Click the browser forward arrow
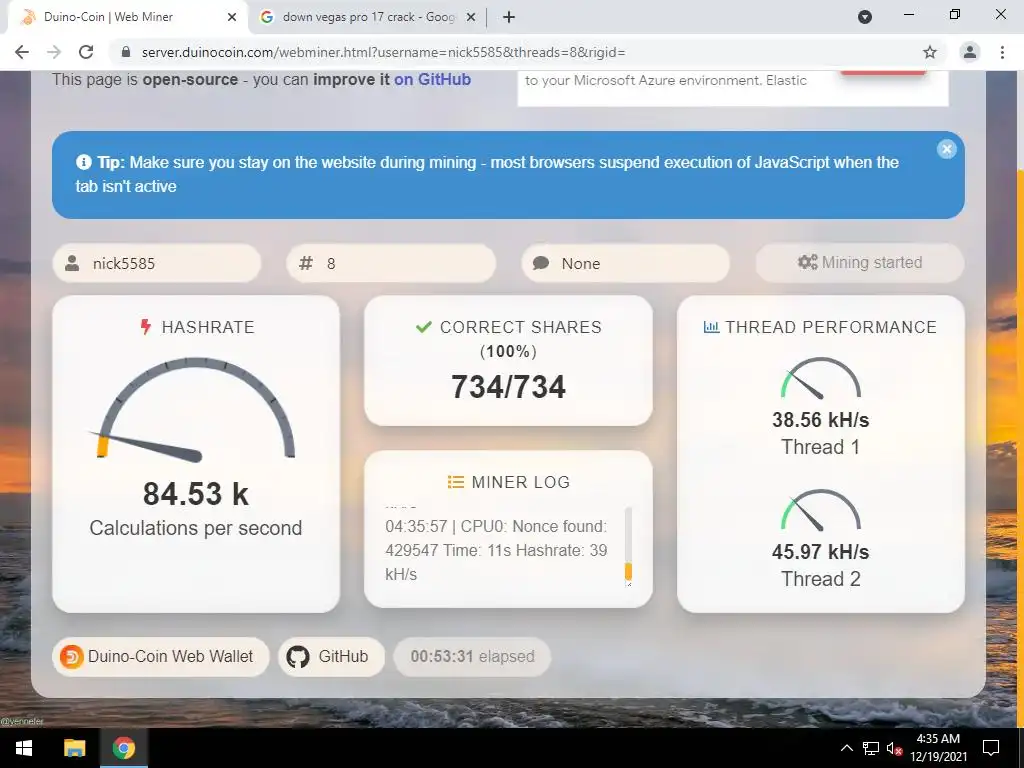 coord(54,52)
